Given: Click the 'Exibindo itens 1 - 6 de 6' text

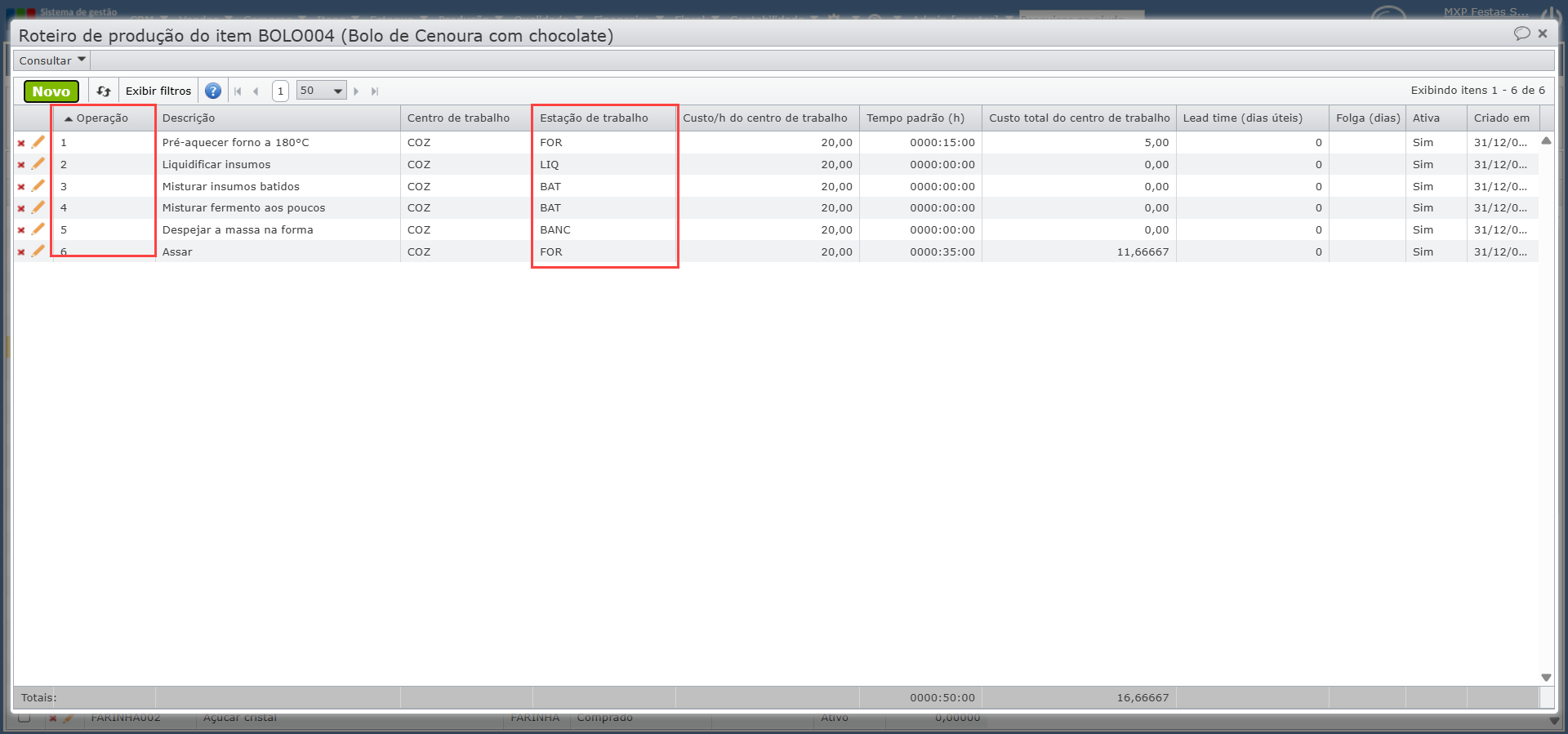Looking at the screenshot, I should coord(1478,91).
